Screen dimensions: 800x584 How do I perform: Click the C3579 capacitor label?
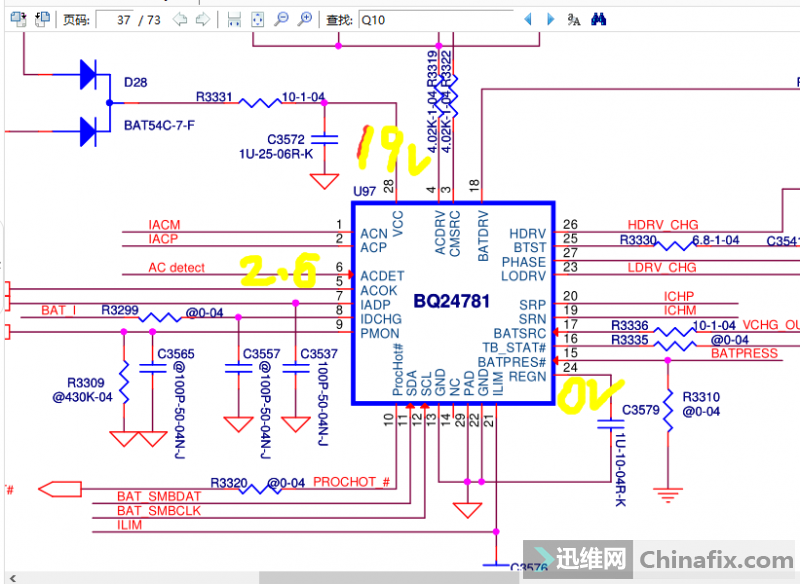pos(641,410)
